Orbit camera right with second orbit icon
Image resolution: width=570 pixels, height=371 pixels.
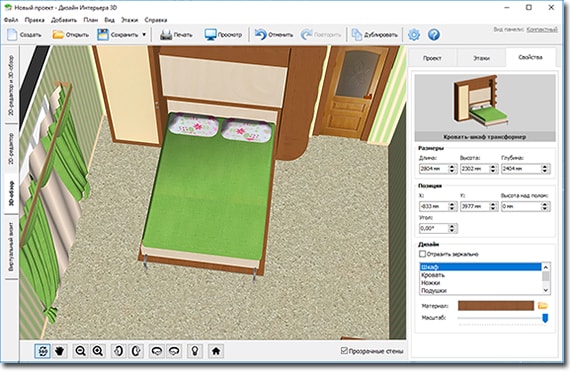pyautogui.click(x=174, y=351)
